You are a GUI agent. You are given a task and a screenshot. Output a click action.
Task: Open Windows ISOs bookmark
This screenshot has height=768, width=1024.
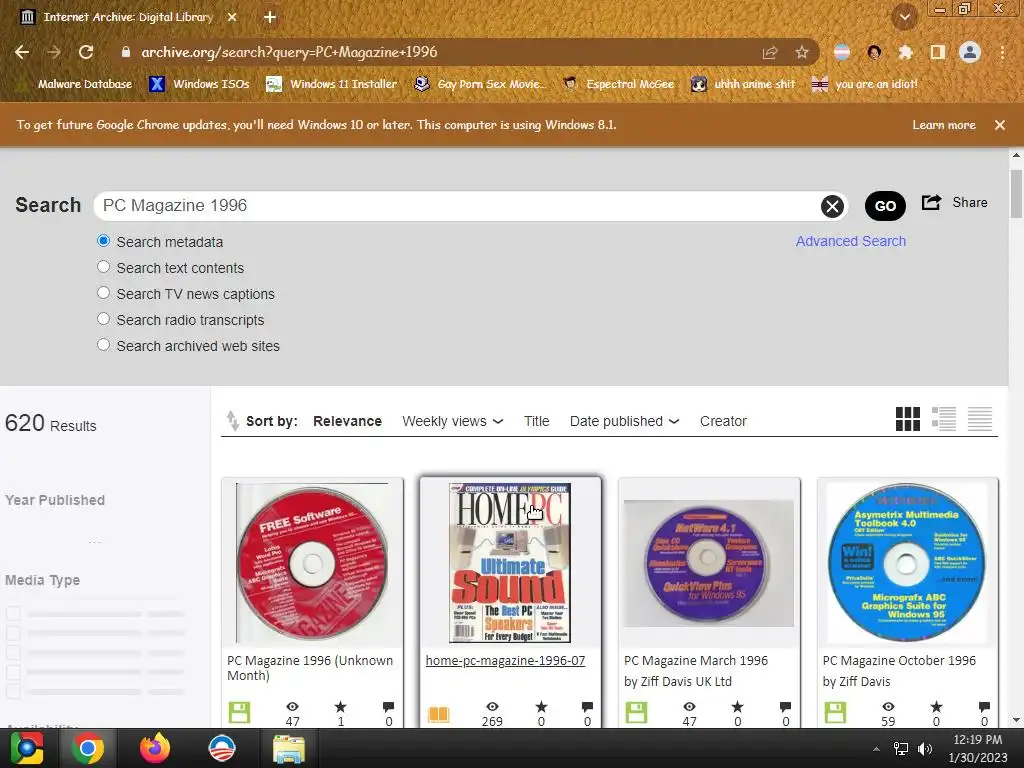[x=200, y=84]
